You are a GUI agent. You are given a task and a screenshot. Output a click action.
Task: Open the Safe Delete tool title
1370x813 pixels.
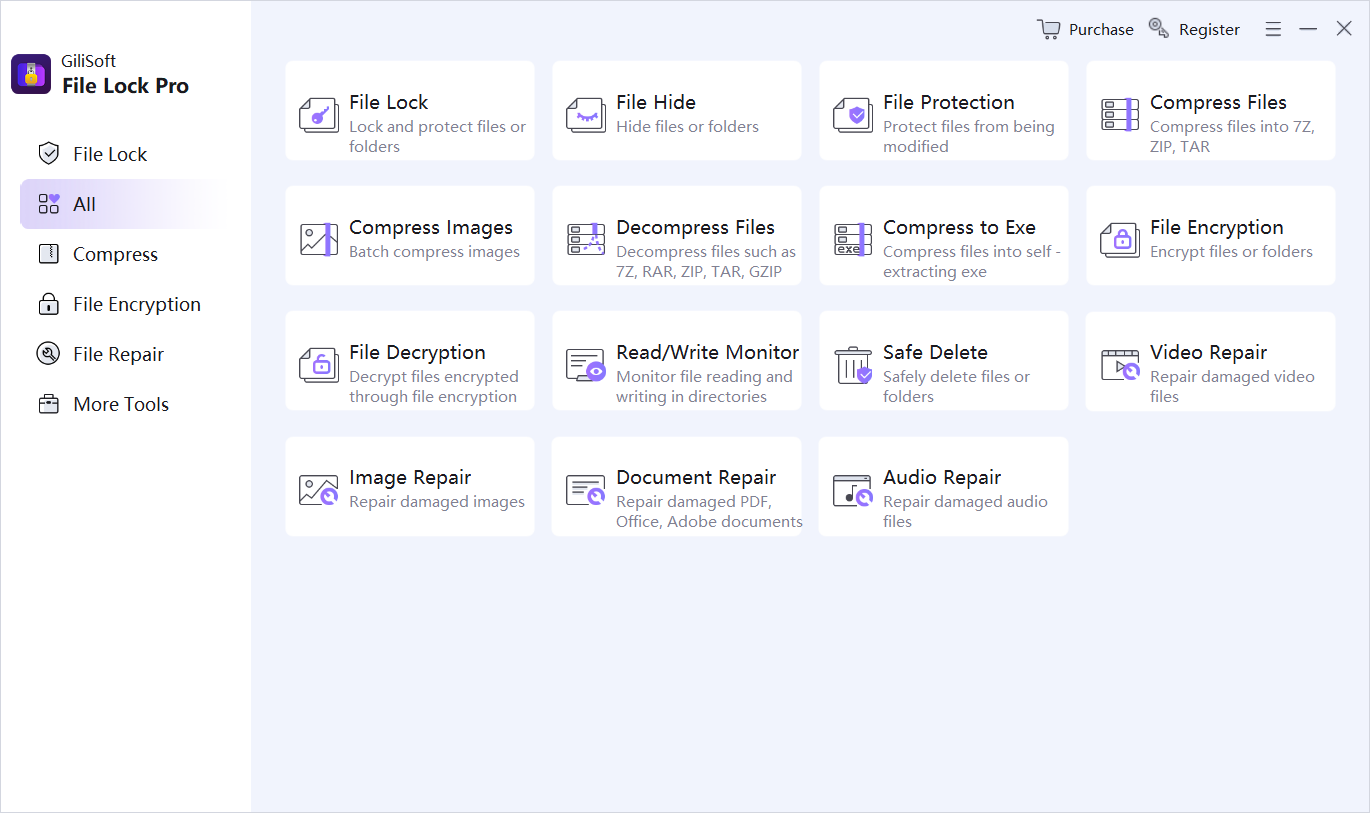pyautogui.click(x=935, y=352)
